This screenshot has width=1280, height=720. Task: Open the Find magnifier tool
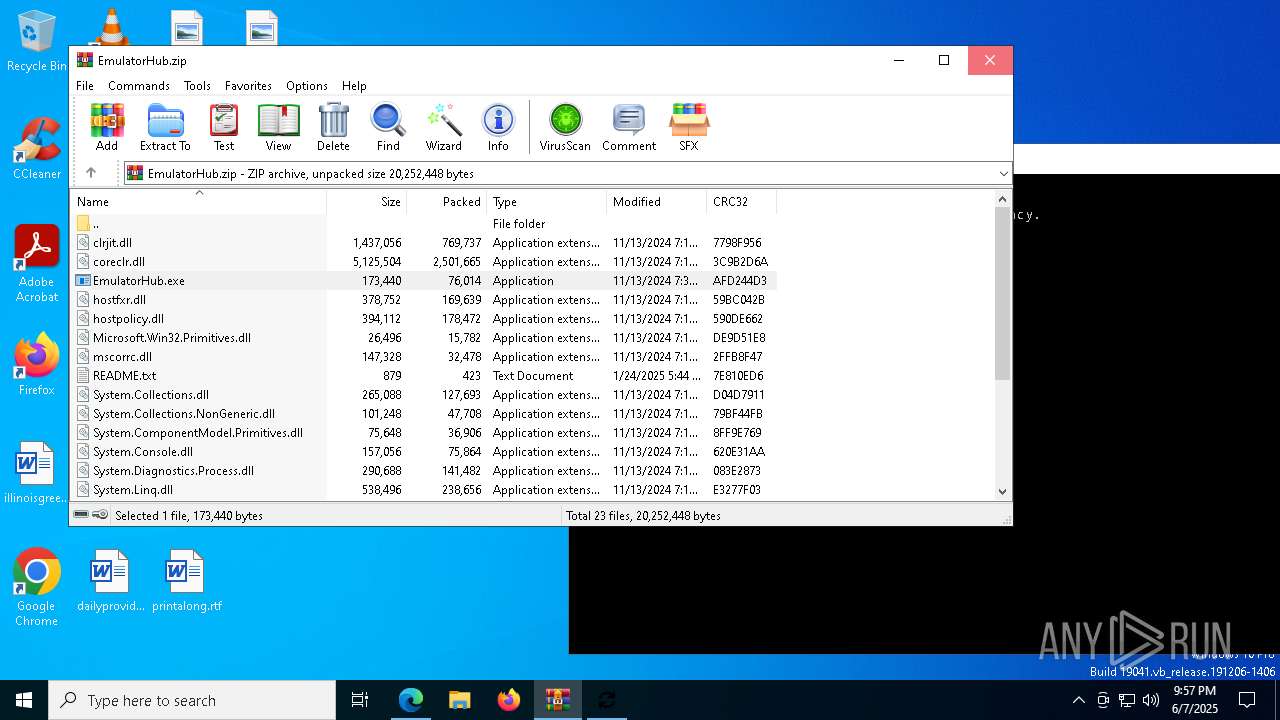[388, 127]
